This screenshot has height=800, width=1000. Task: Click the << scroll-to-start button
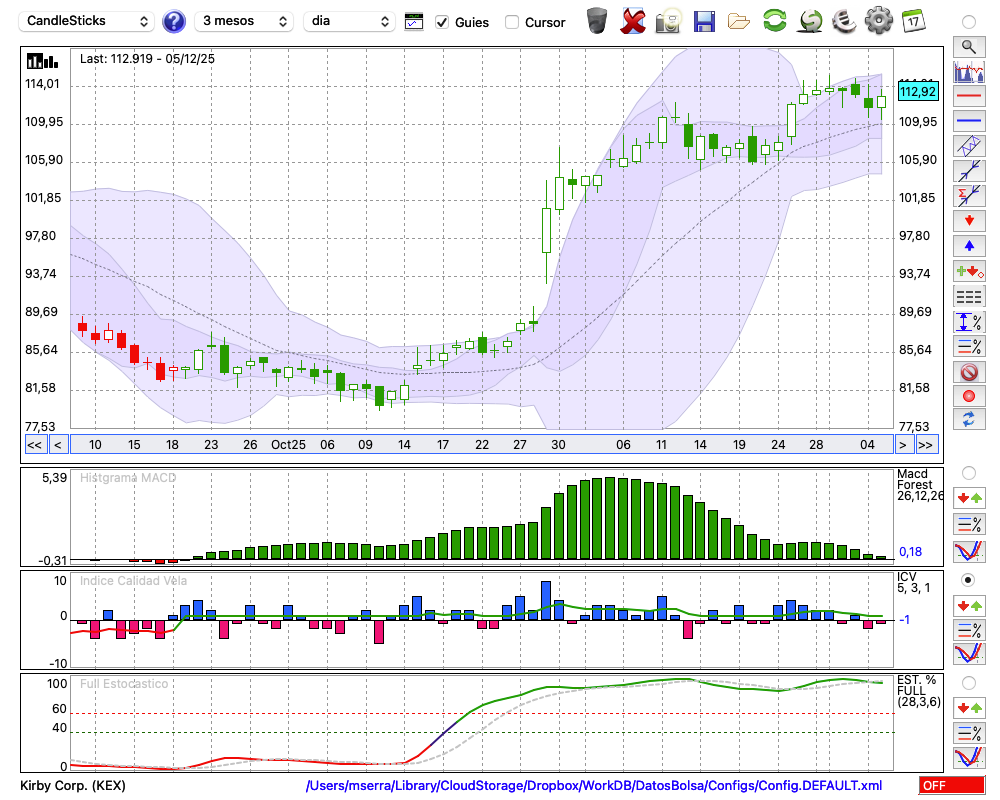click(34, 445)
